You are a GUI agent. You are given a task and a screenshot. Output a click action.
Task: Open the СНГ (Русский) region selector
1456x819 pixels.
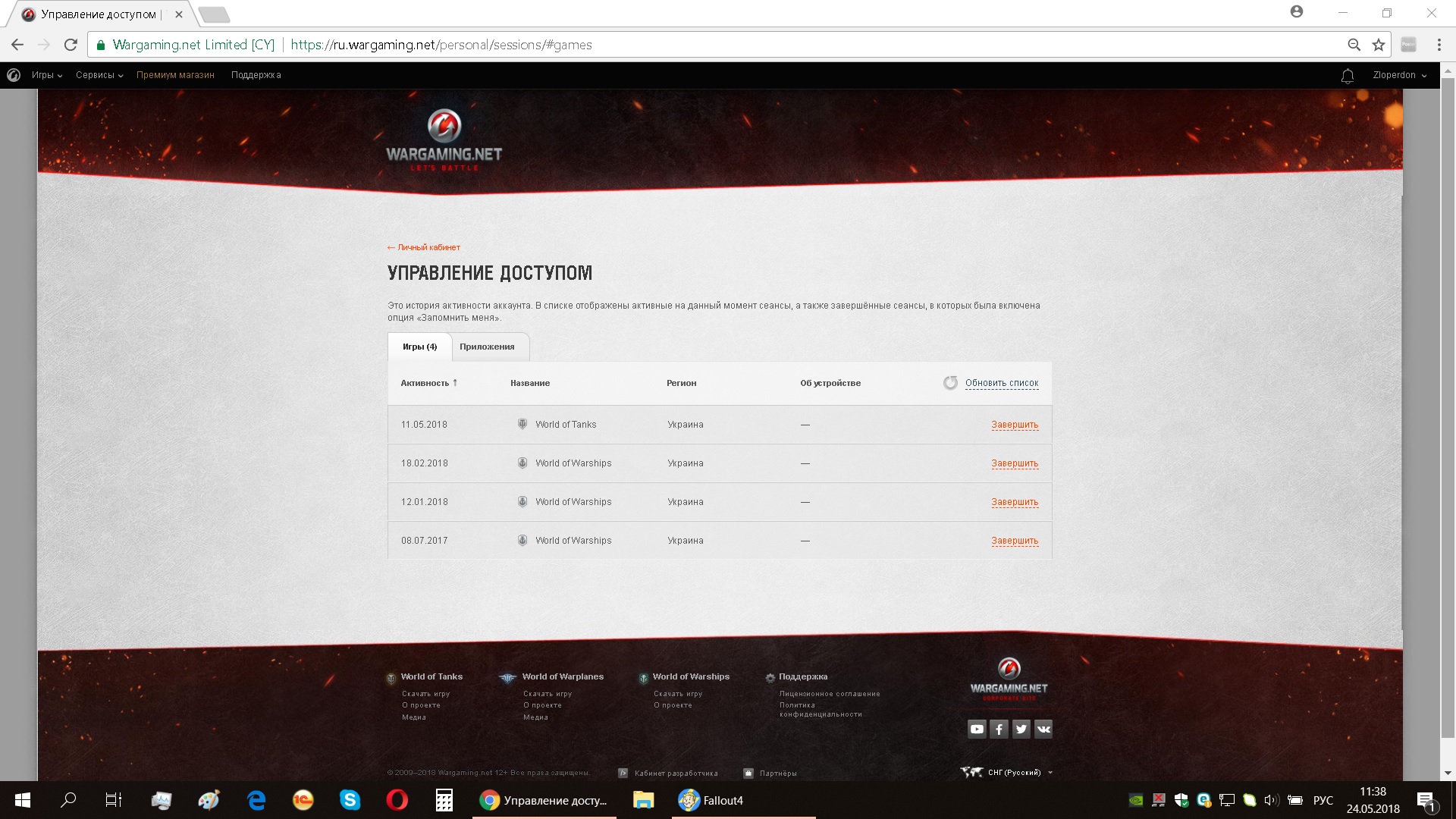tap(1014, 773)
